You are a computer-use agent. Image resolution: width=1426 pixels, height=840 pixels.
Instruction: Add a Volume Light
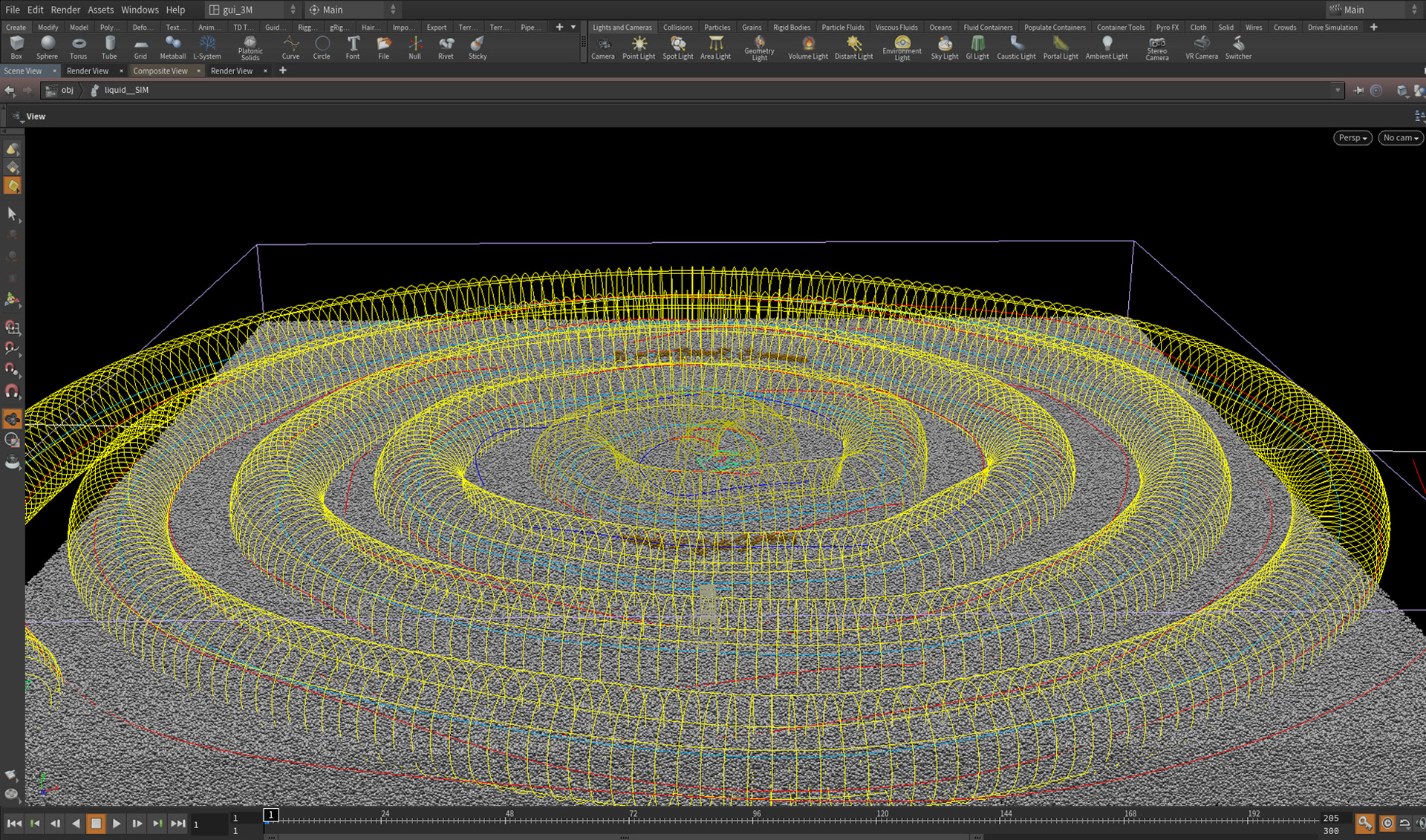tap(808, 48)
